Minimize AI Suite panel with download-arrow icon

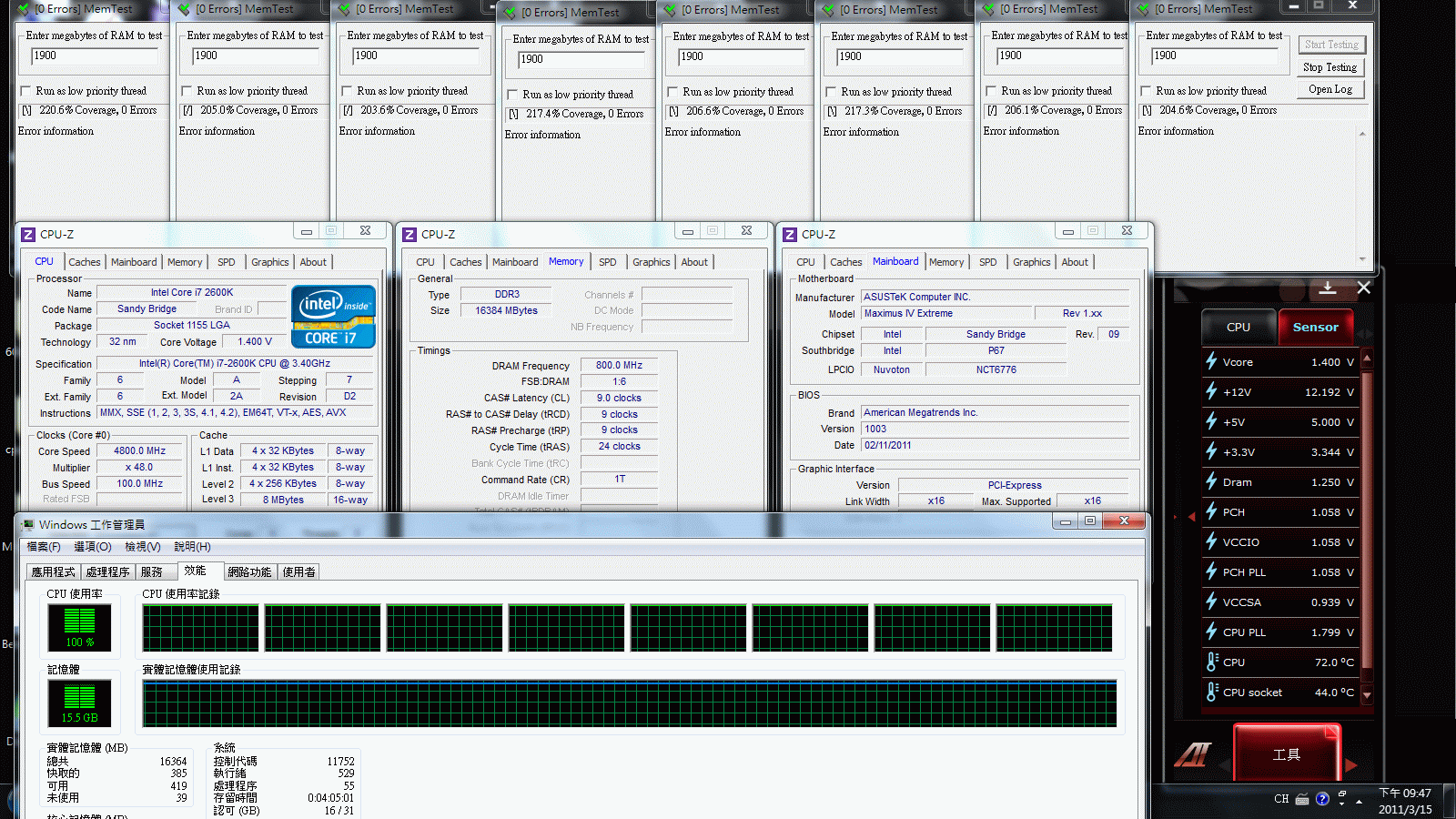[x=1328, y=288]
